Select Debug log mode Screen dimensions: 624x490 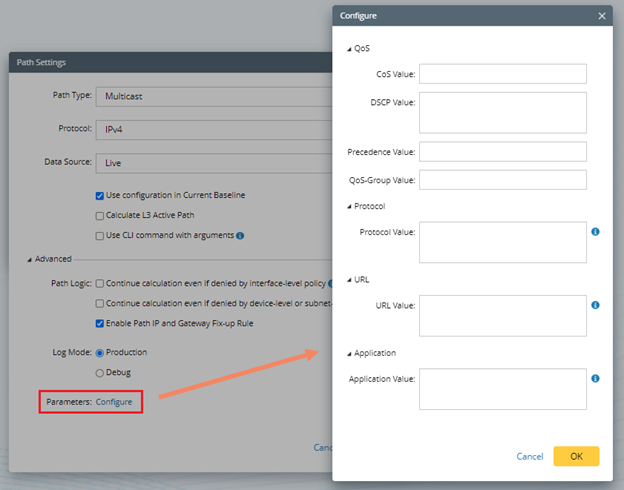[x=100, y=372]
